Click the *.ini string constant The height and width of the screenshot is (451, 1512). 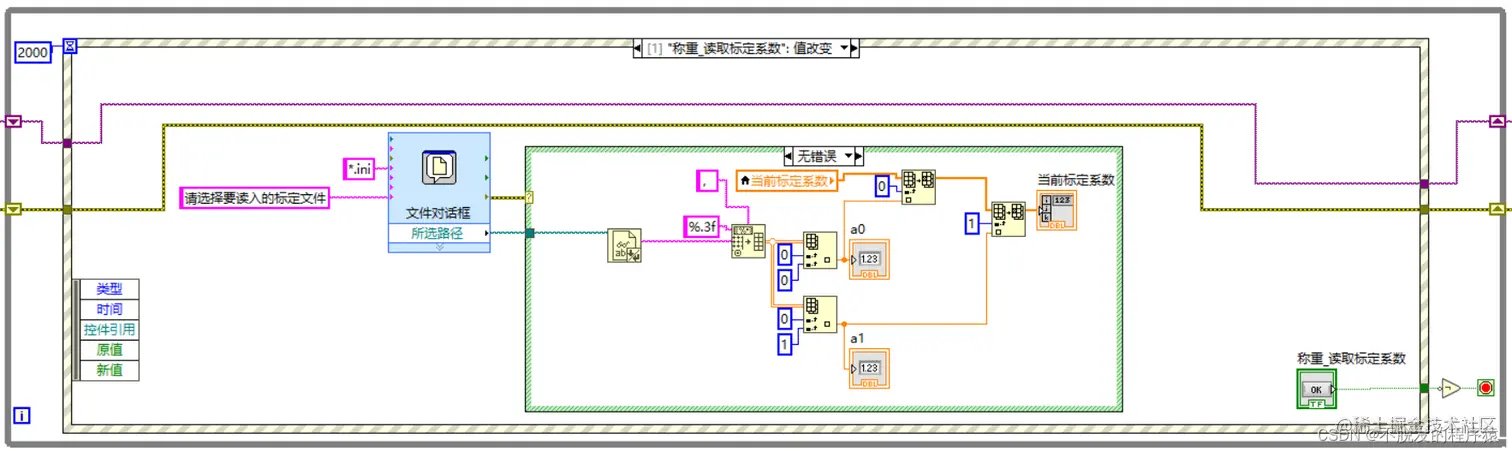[359, 170]
